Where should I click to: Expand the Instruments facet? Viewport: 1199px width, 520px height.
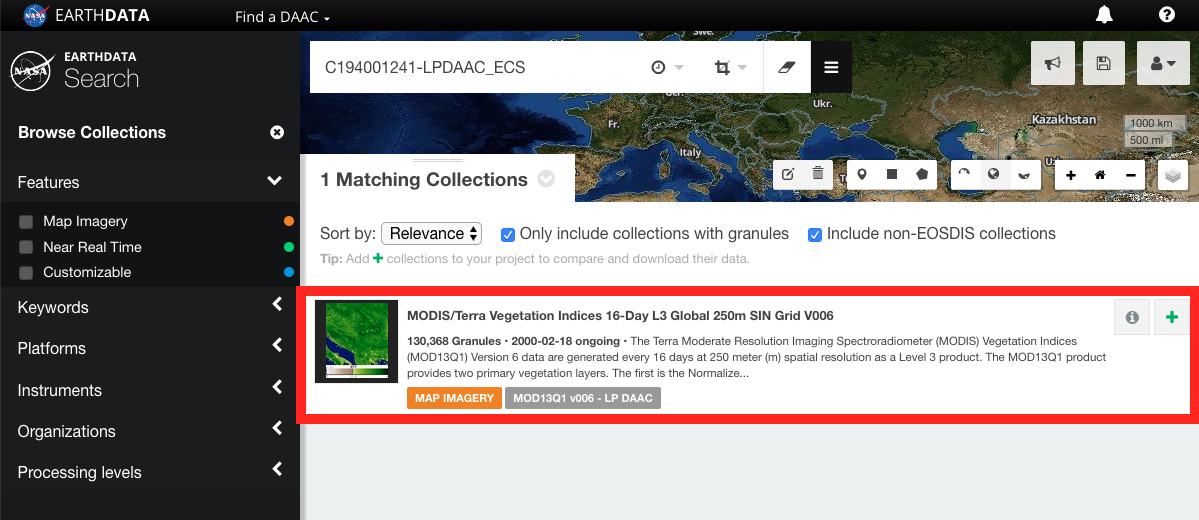coord(150,390)
